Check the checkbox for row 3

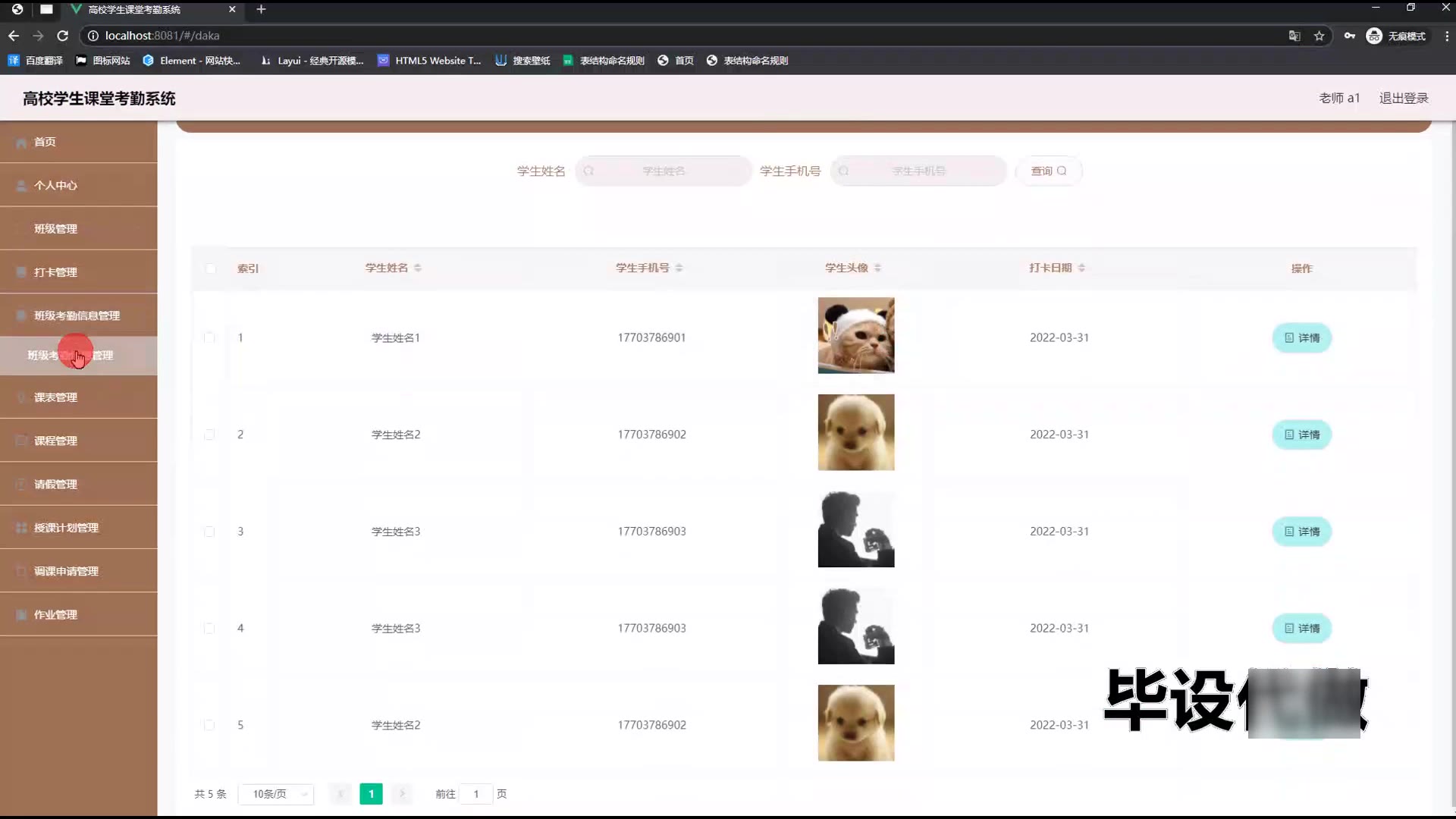pos(209,532)
